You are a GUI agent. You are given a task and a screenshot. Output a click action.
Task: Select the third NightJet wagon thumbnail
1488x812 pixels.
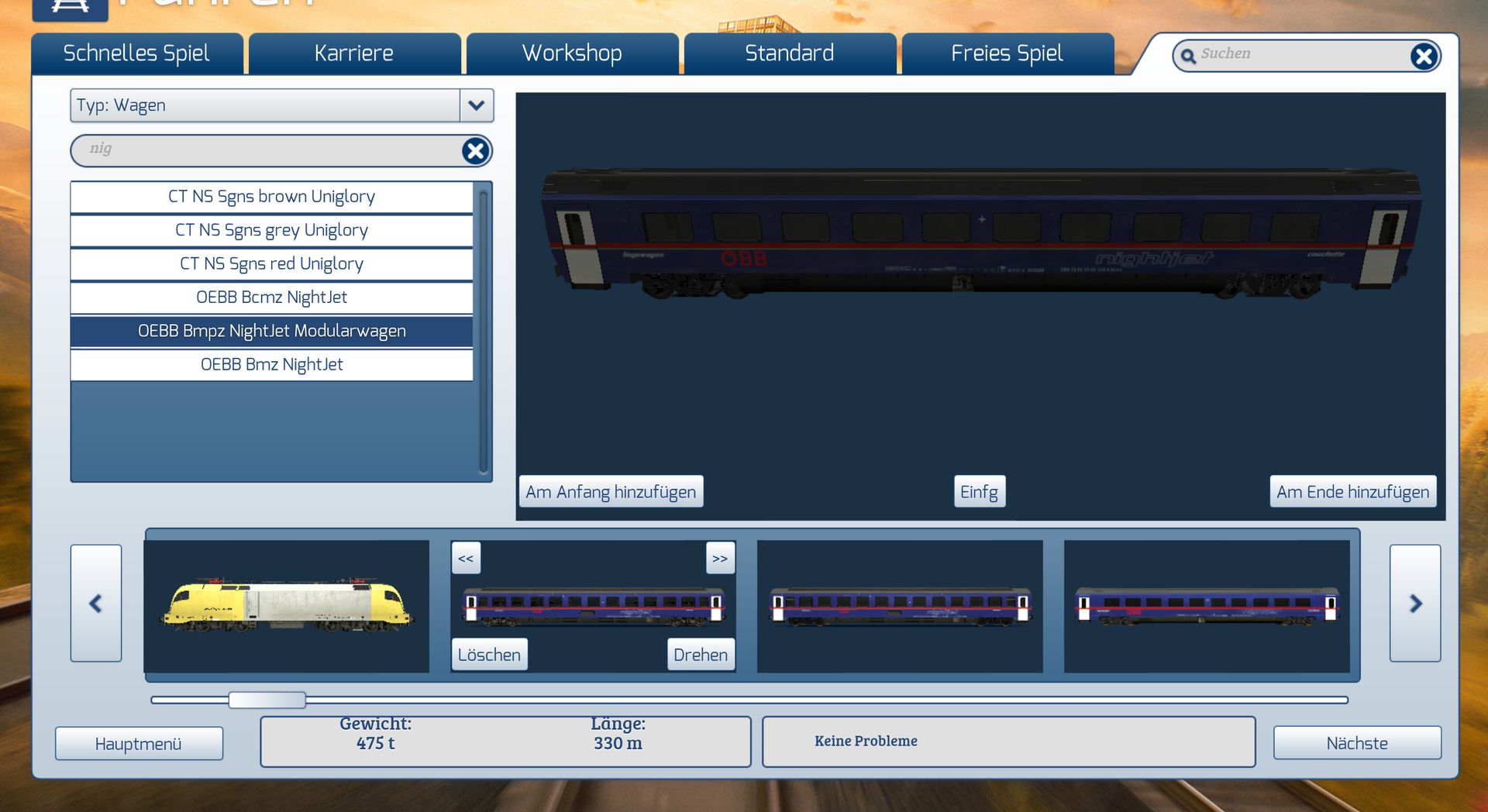(x=1207, y=606)
